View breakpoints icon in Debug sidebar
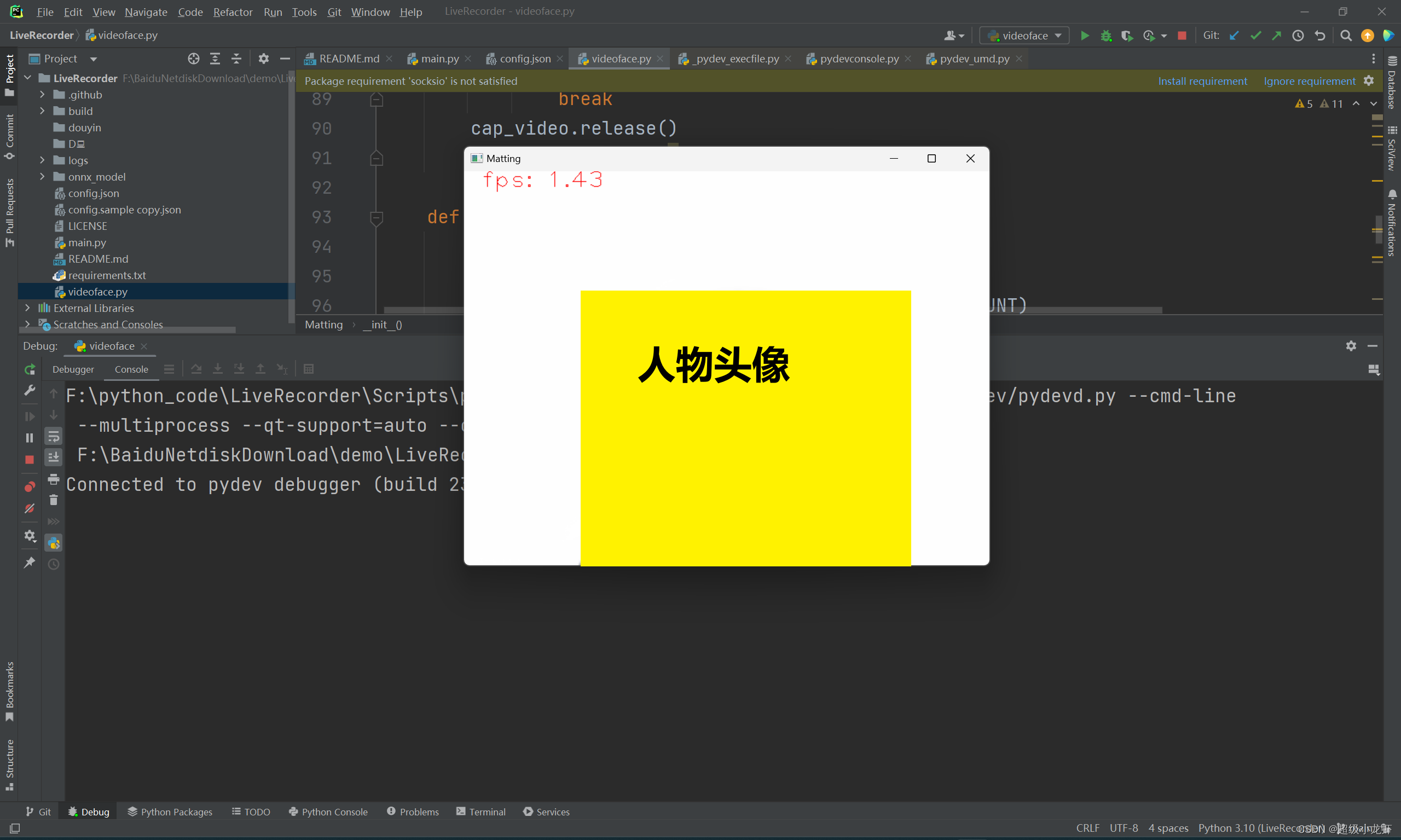This screenshot has height=840, width=1401. [x=30, y=486]
